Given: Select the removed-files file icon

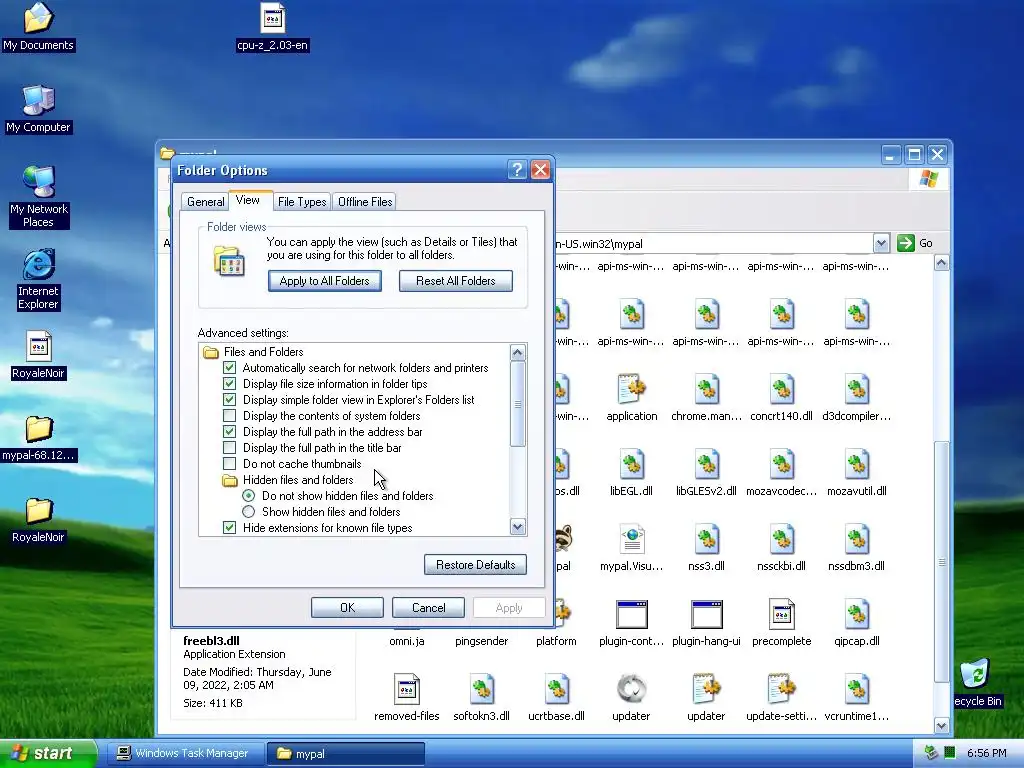Looking at the screenshot, I should pyautogui.click(x=406, y=690).
